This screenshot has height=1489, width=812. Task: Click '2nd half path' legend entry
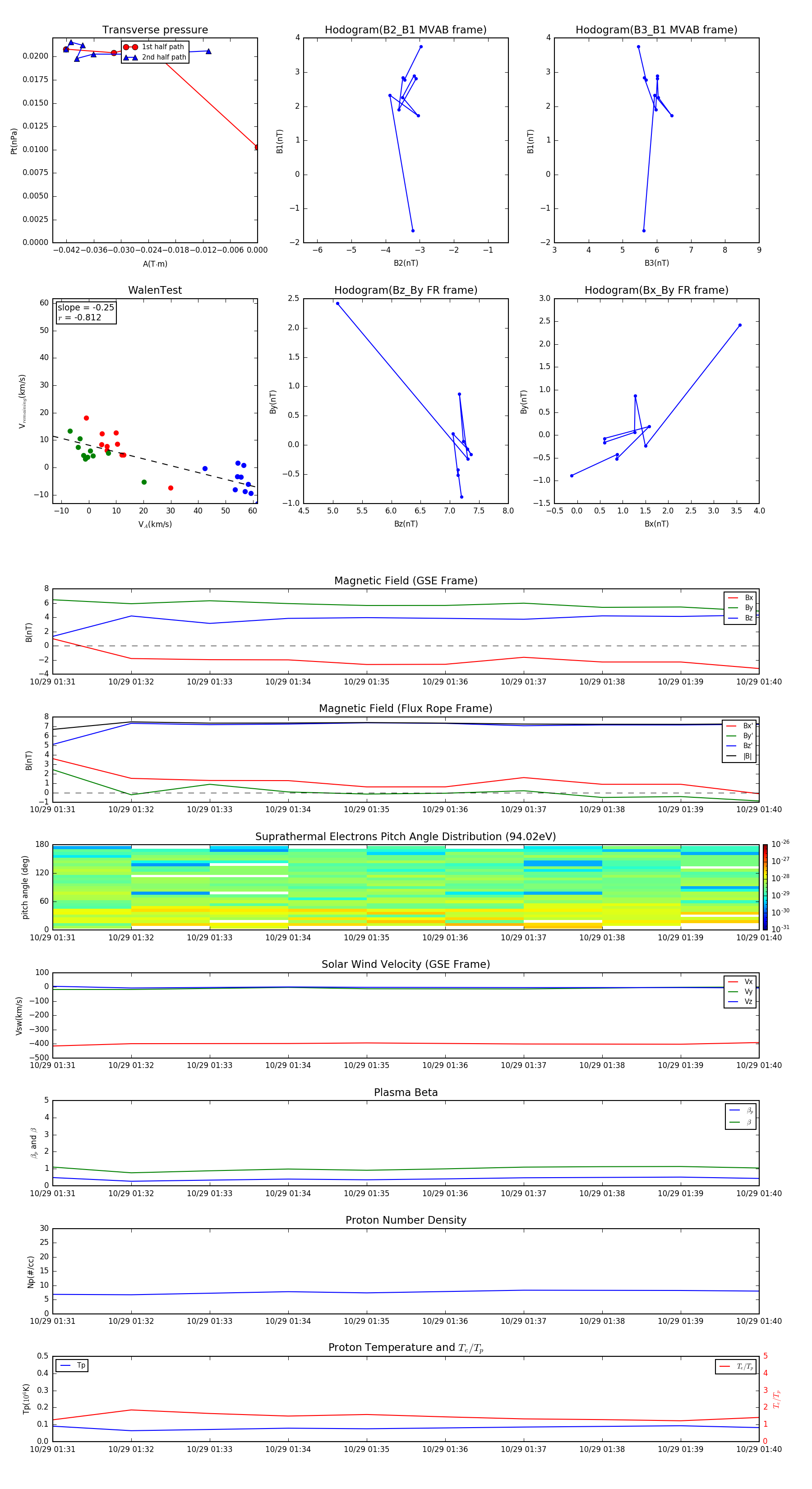click(154, 57)
